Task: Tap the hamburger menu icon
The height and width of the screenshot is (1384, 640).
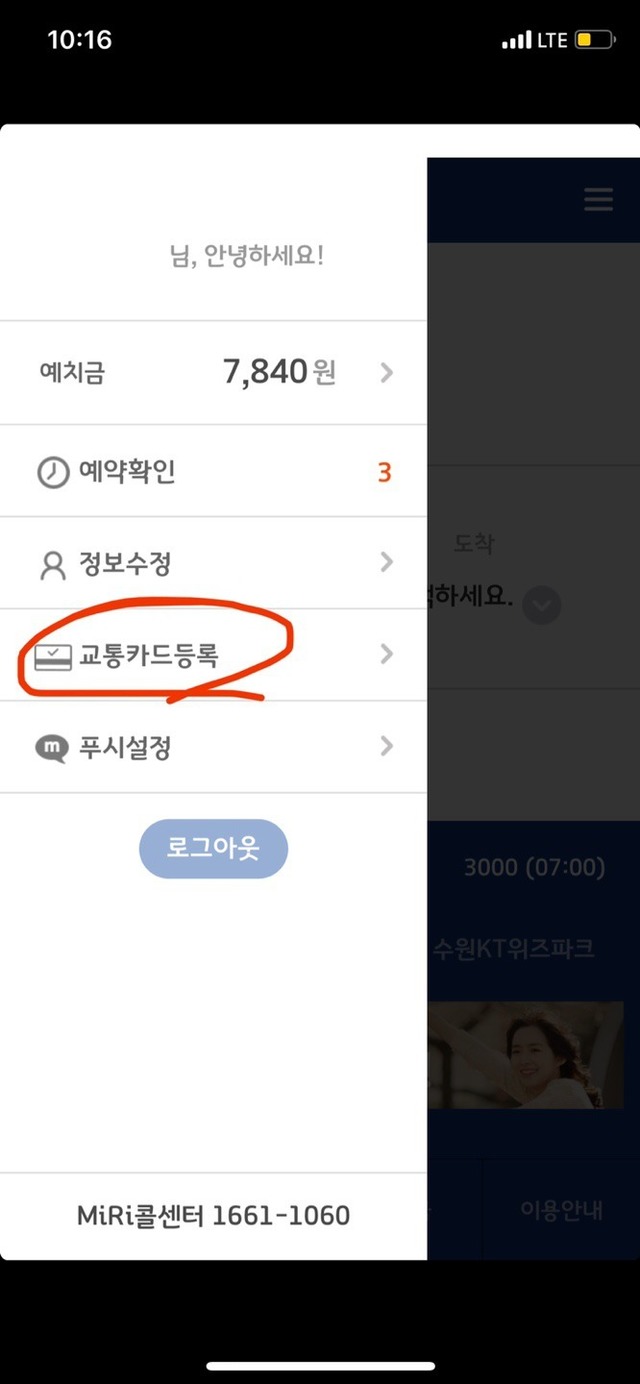Action: [598, 199]
